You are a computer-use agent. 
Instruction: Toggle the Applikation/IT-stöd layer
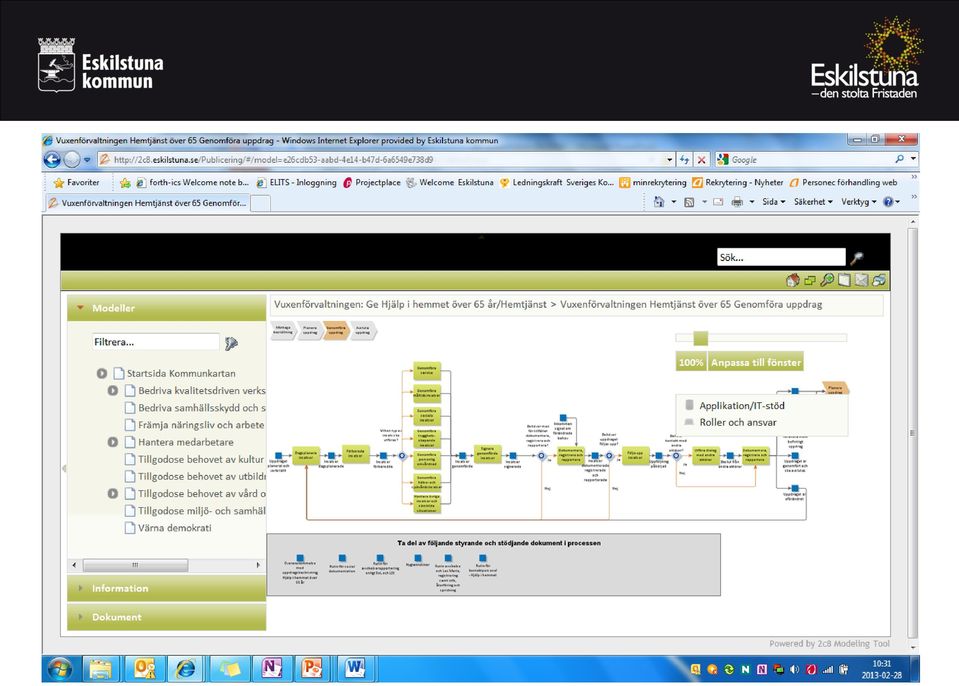pos(736,405)
